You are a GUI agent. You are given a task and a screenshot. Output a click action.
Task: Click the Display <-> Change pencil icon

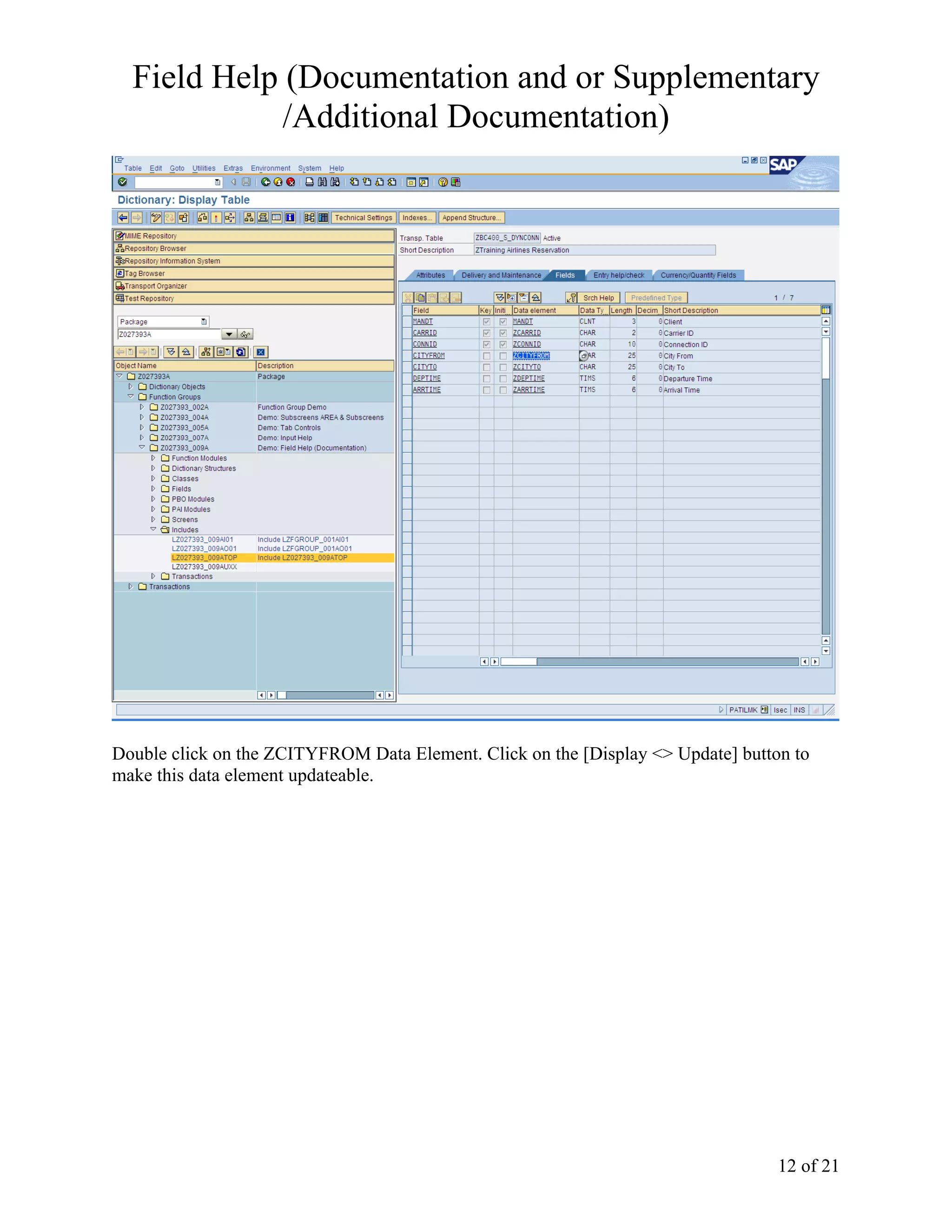click(156, 218)
